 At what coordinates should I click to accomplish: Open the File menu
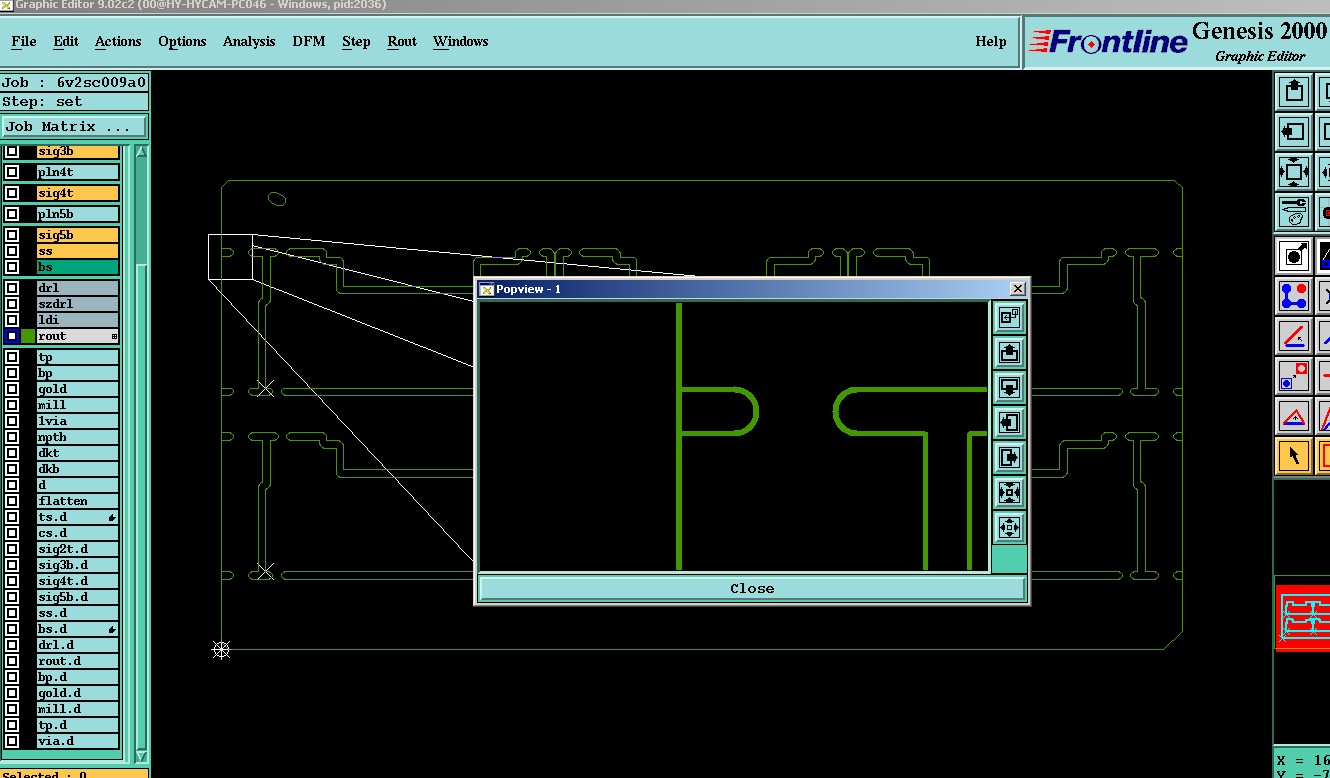[x=23, y=41]
